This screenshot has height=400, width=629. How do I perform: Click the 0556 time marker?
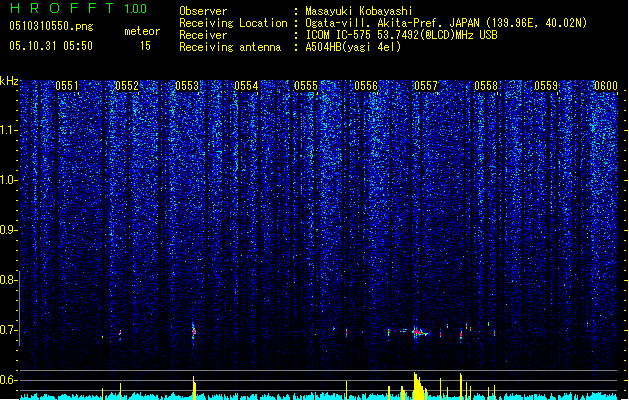(366, 86)
